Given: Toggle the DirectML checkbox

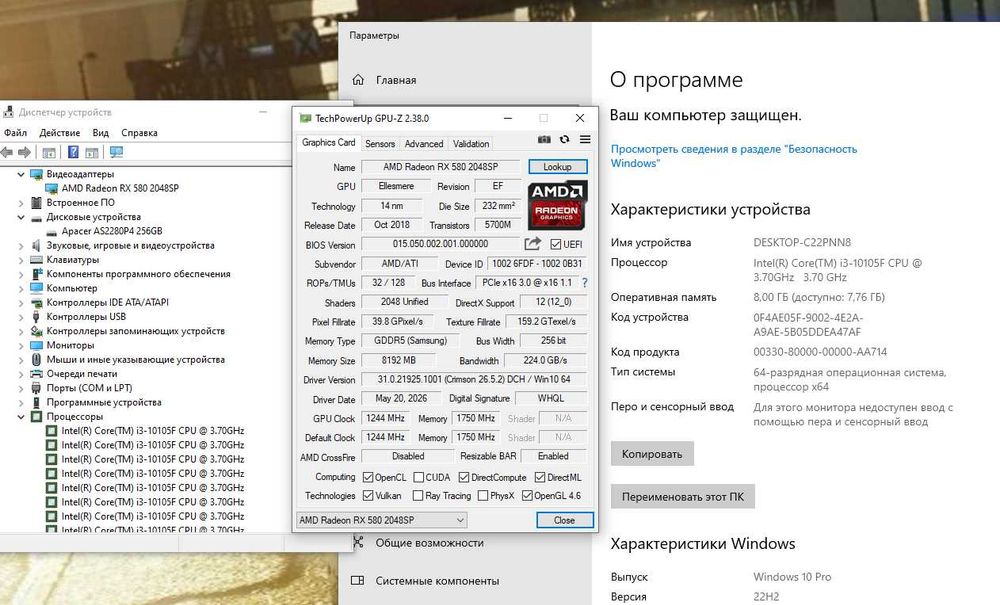Looking at the screenshot, I should [540, 477].
